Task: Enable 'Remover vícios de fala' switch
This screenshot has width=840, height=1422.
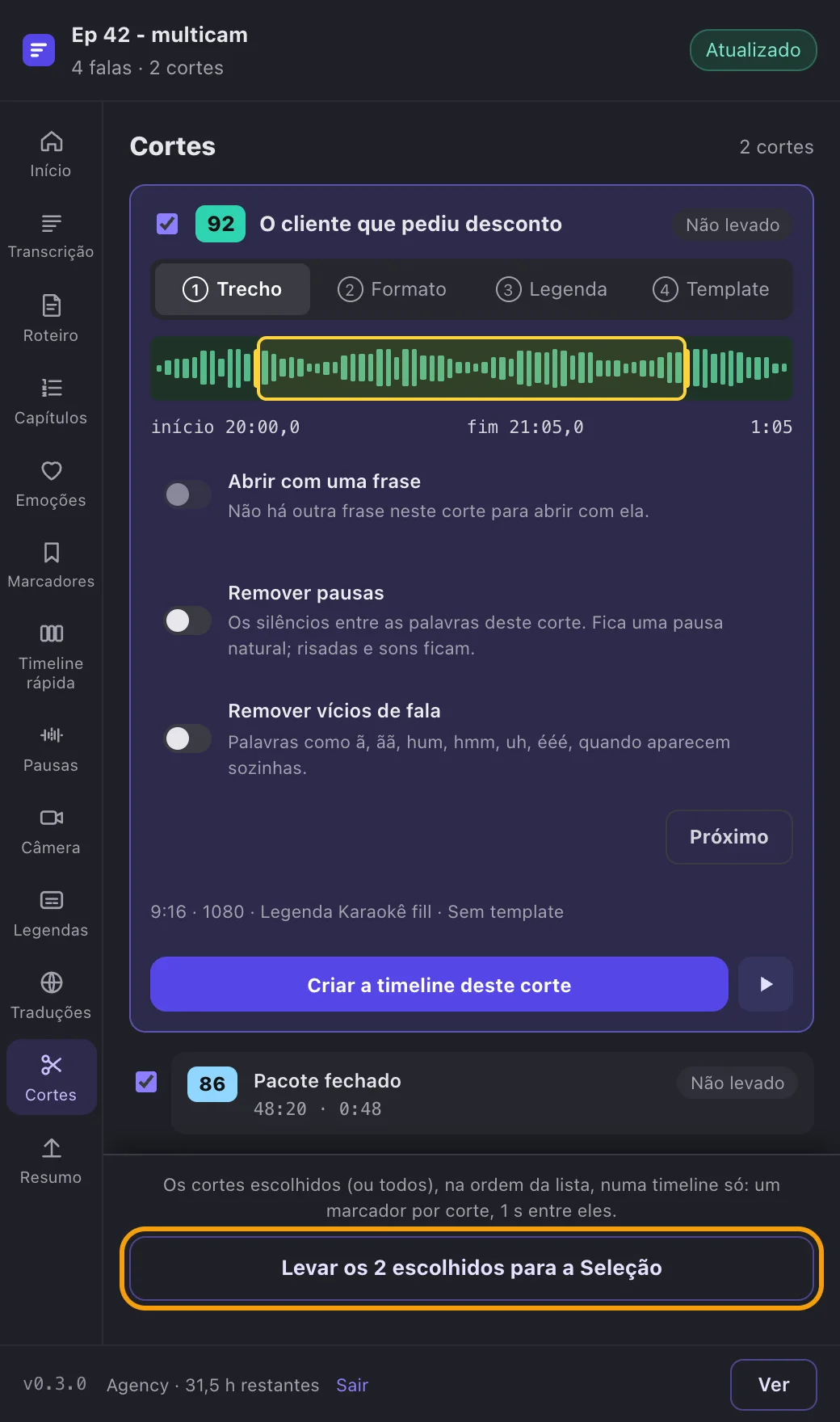Action: (187, 738)
